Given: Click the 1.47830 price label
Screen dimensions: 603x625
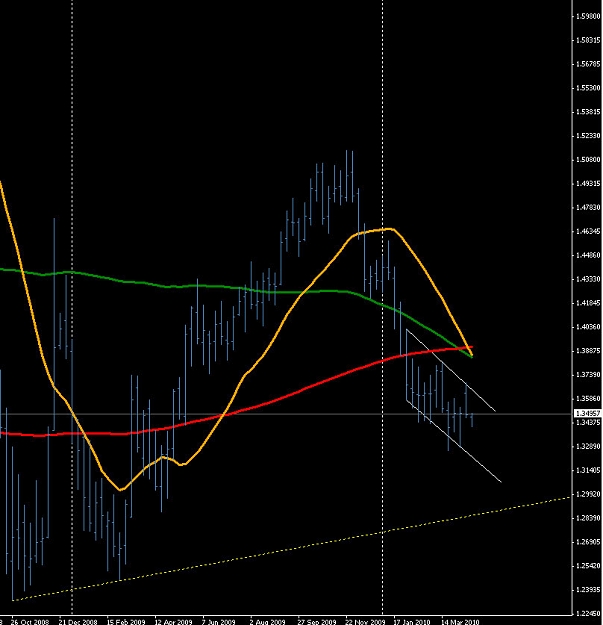Looking at the screenshot, I should click(588, 208).
